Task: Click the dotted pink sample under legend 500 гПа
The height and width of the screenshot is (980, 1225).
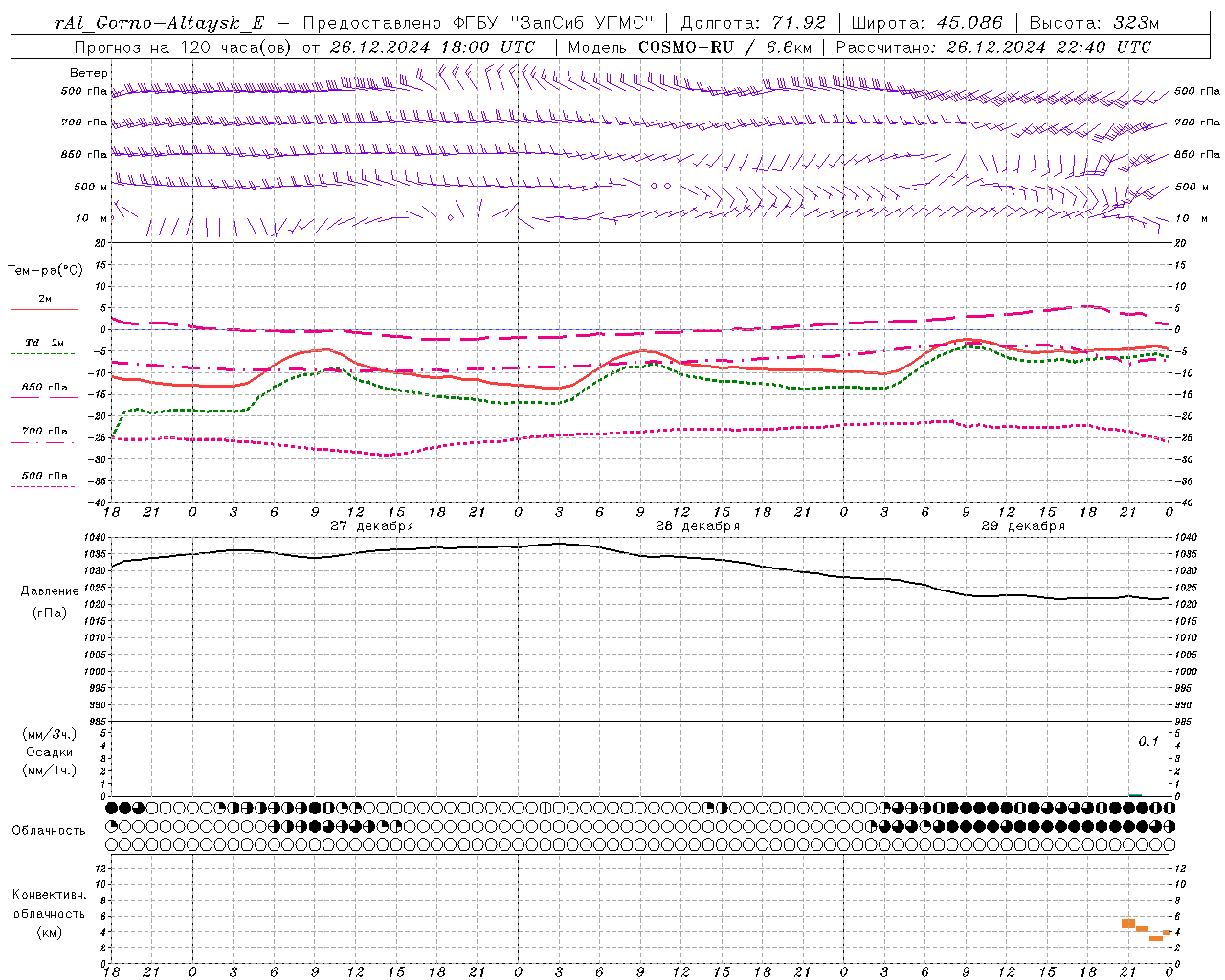Action: (x=43, y=486)
